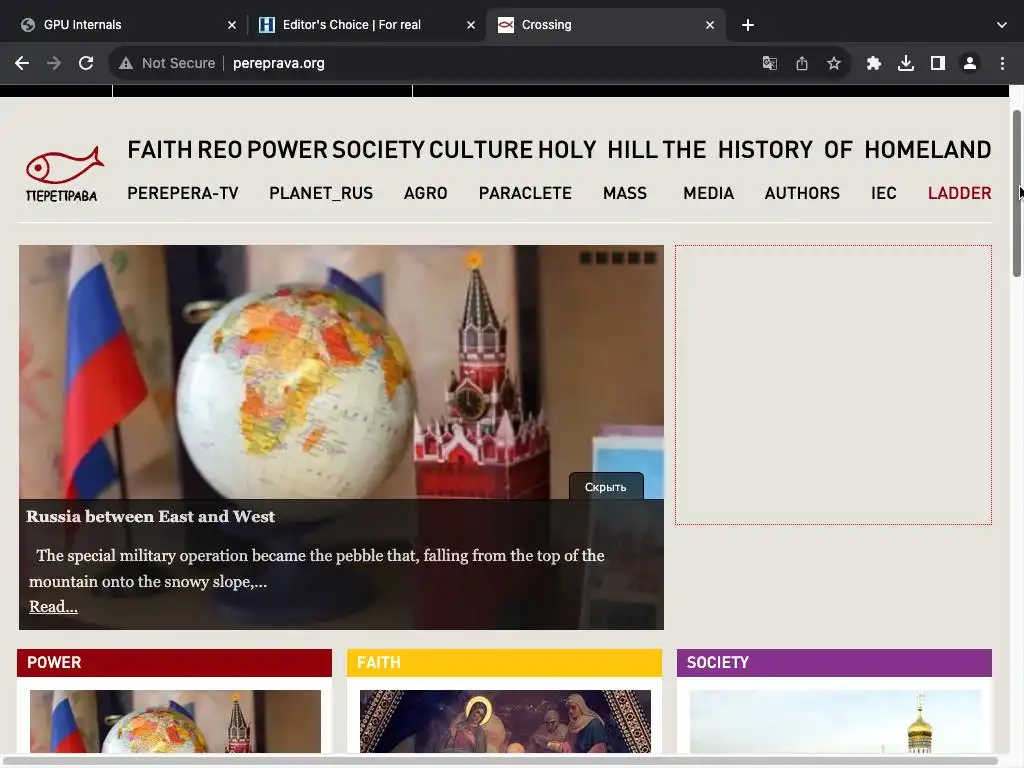Image resolution: width=1024 pixels, height=768 pixels.
Task: Close the Crossing tab
Action: click(x=710, y=25)
